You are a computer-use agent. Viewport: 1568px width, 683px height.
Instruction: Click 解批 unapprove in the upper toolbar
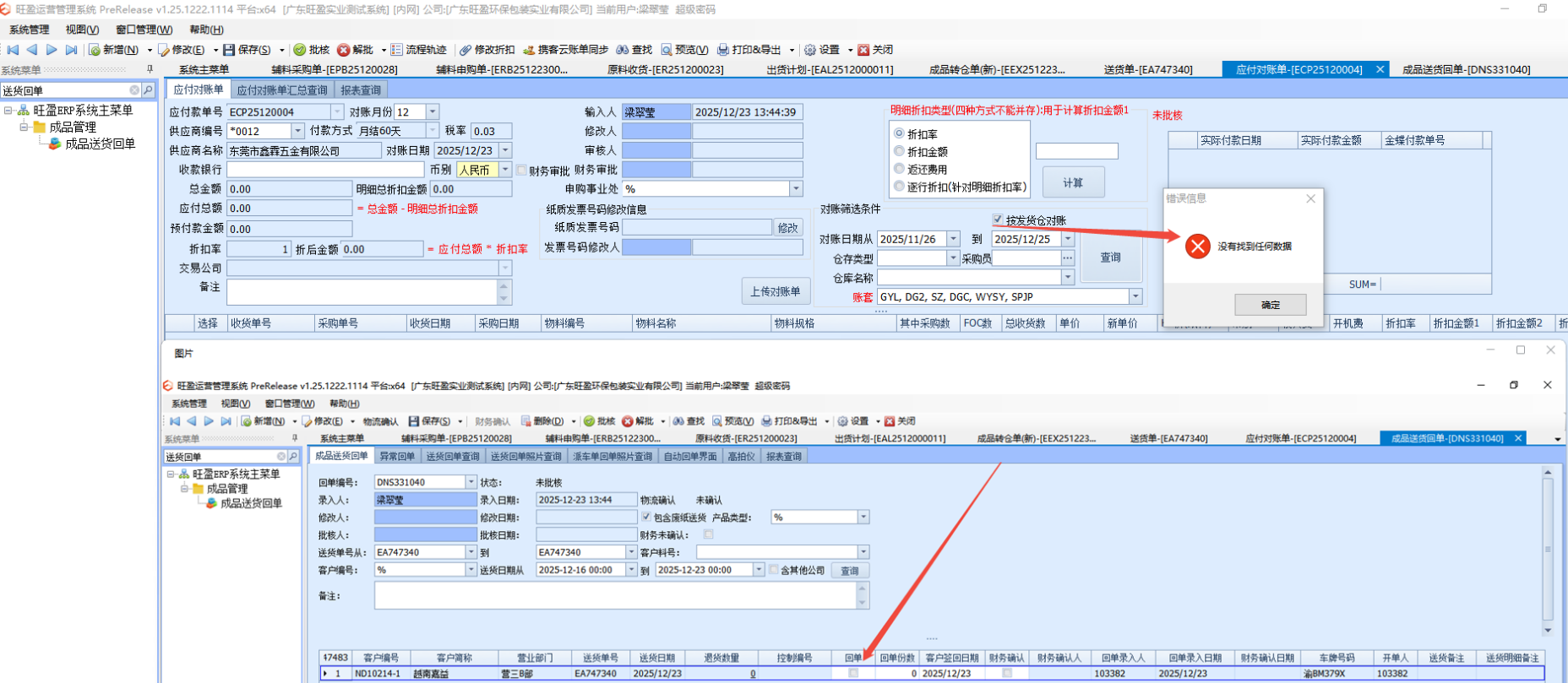click(x=356, y=50)
